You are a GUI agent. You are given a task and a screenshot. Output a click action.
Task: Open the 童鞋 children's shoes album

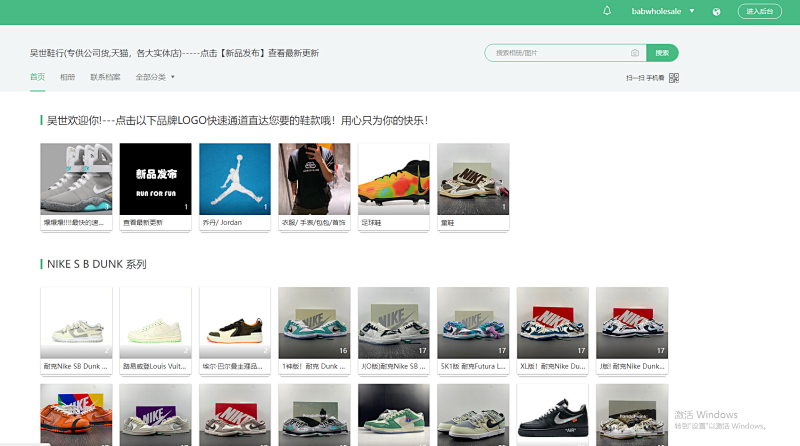[473, 179]
